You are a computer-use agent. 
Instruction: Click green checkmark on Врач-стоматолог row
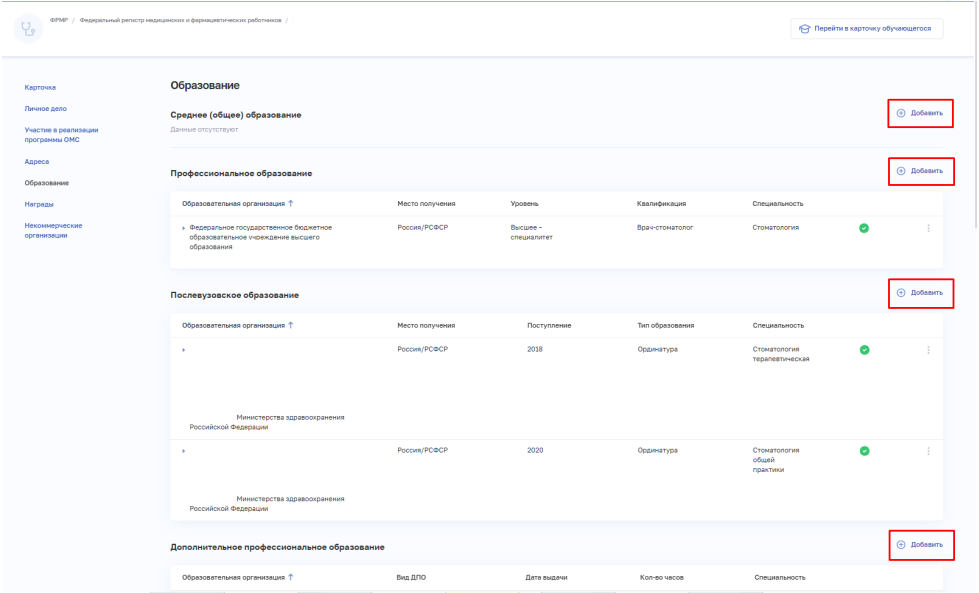tap(863, 228)
